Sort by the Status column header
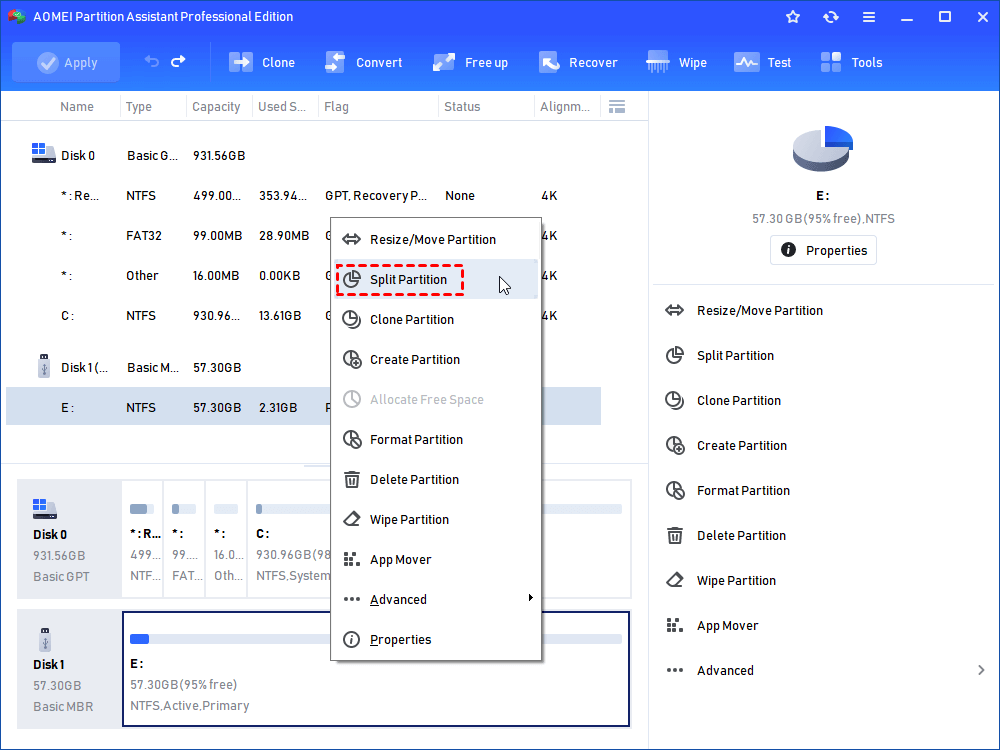Screen dimensions: 1000x750 [462, 107]
